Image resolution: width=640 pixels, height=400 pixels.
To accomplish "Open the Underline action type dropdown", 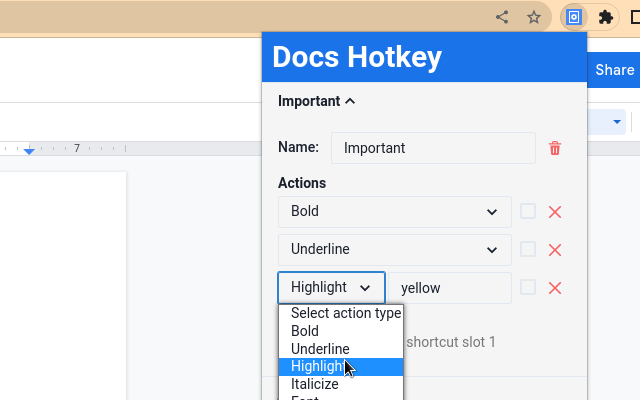I will tap(395, 250).
